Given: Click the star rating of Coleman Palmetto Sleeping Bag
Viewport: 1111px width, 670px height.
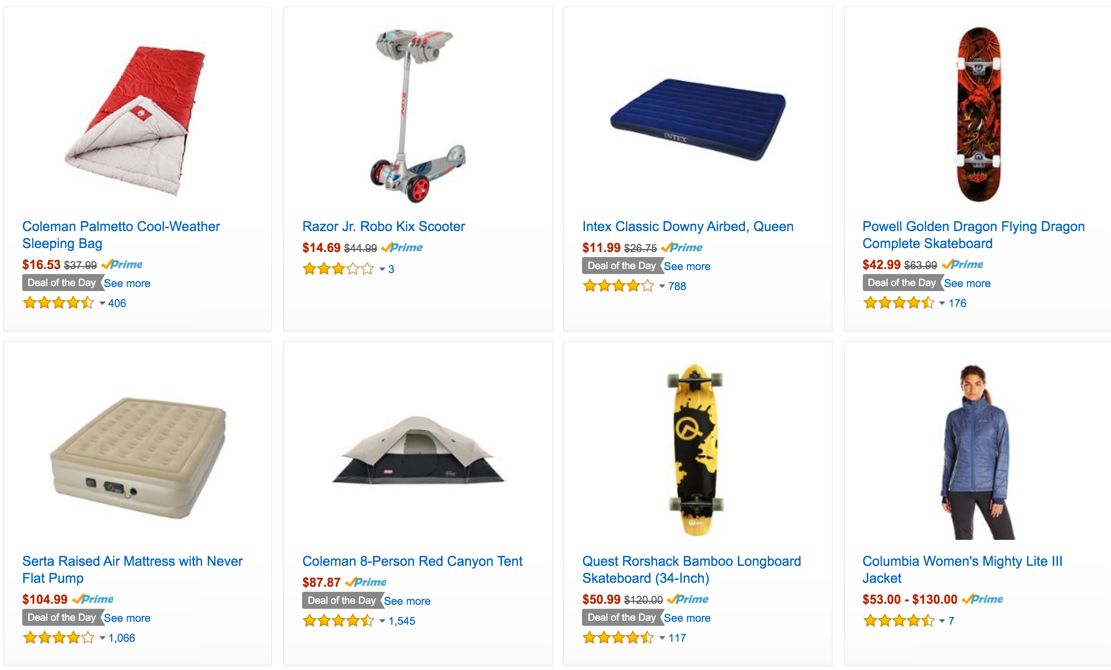Looking at the screenshot, I should pyautogui.click(x=58, y=303).
